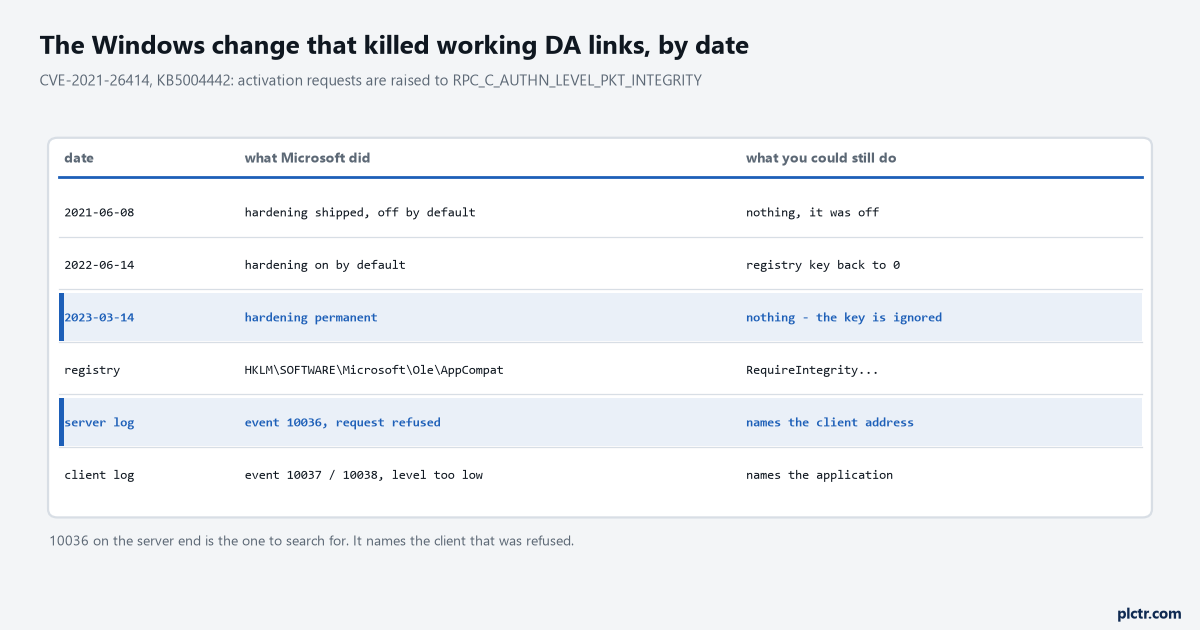Click the infographic title about killed DA links
The image size is (1200, 630).
click(394, 45)
